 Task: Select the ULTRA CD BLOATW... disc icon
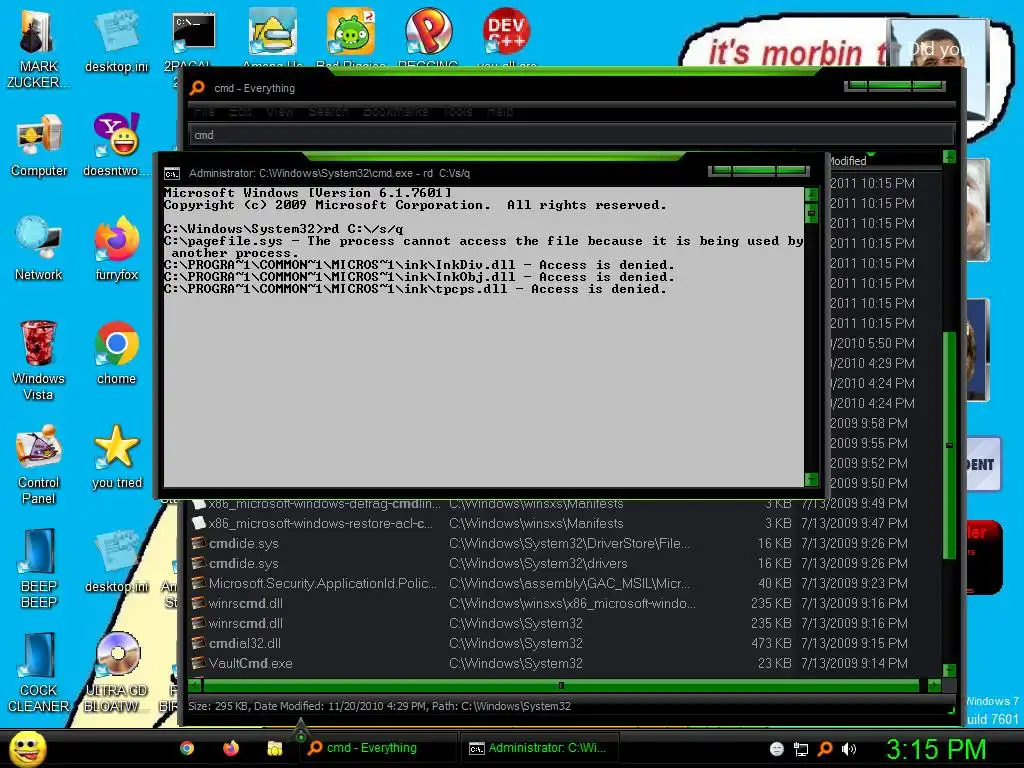[x=116, y=673]
